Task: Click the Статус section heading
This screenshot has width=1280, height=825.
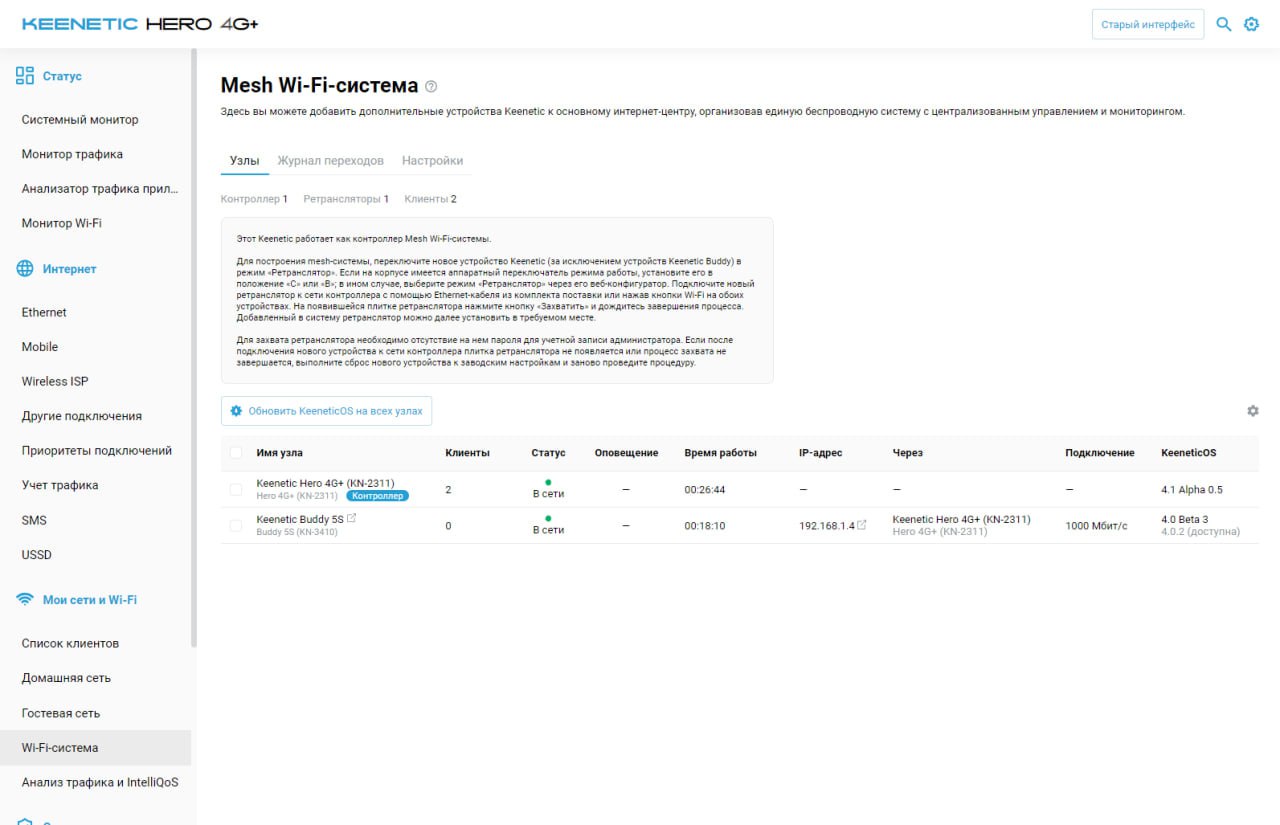Action: coord(62,76)
